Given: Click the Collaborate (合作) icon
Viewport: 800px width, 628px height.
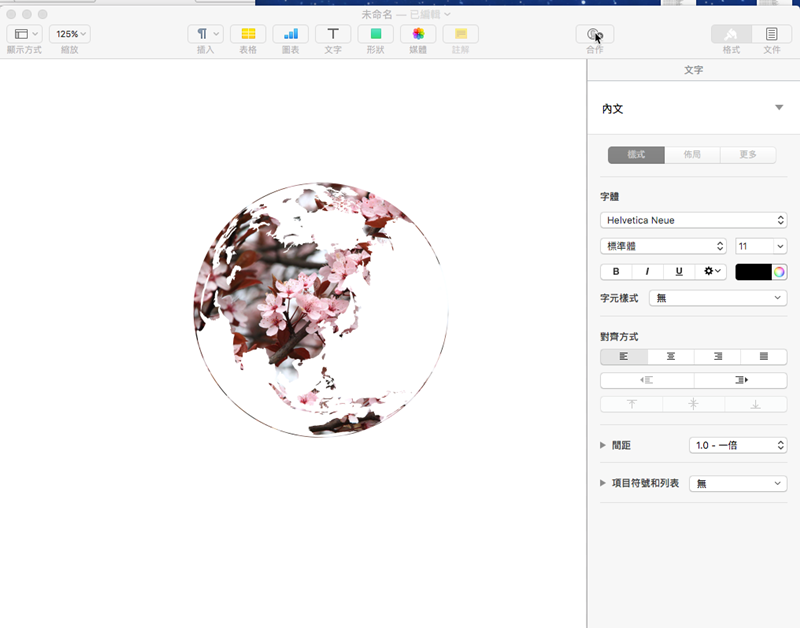Looking at the screenshot, I should click(x=595, y=34).
